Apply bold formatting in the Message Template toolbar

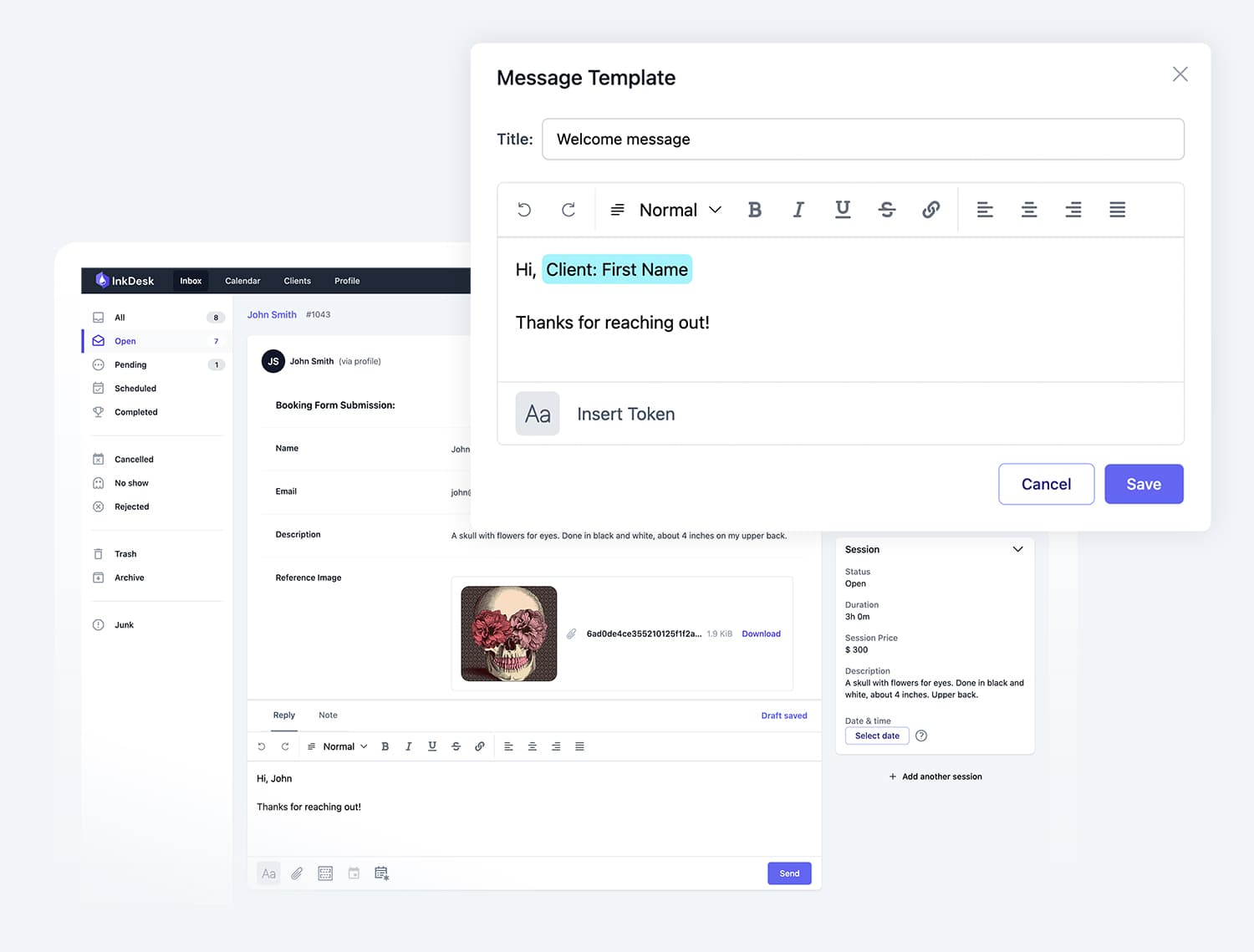[755, 210]
